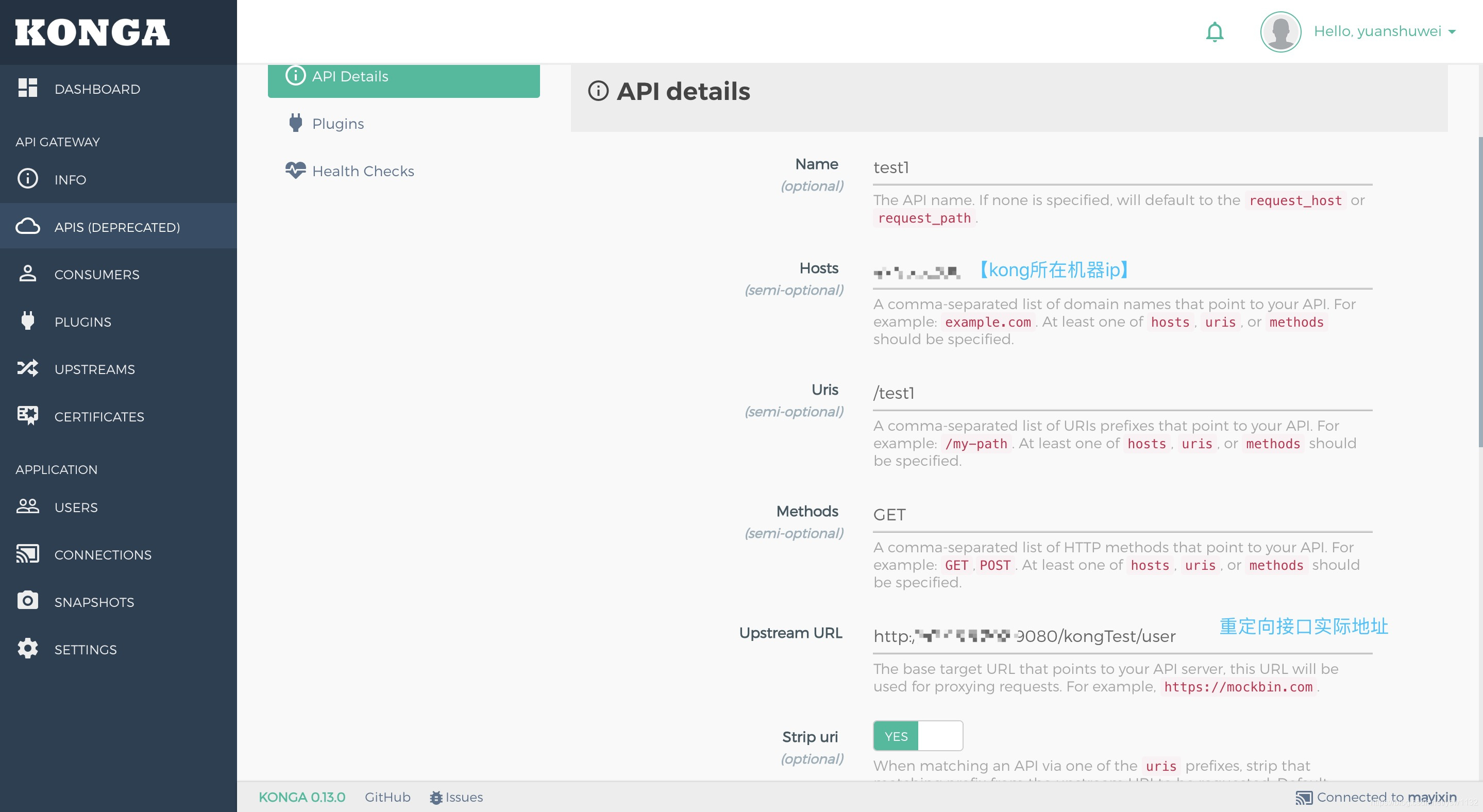Click the Snapshots camera icon
The width and height of the screenshot is (1483, 812).
point(28,601)
